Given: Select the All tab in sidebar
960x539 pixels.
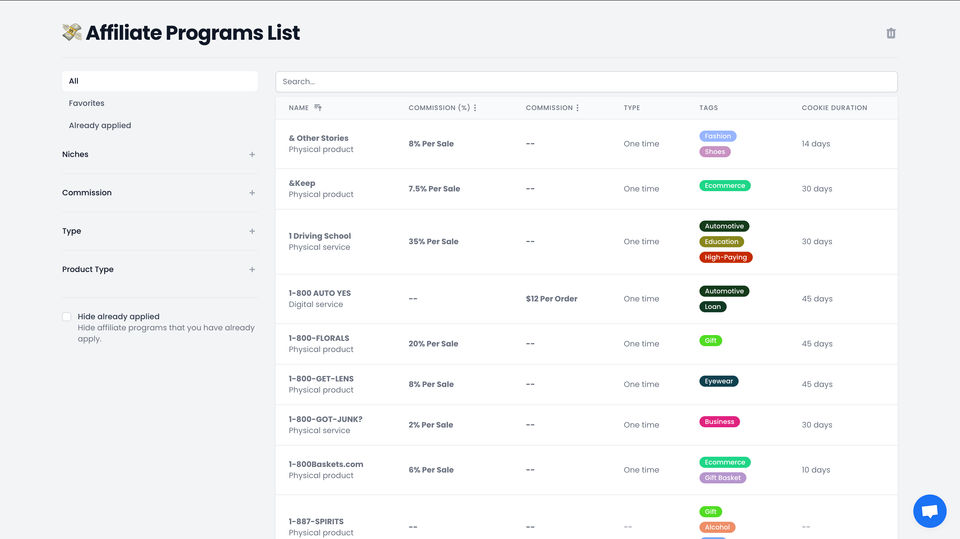Looking at the screenshot, I should tap(160, 81).
